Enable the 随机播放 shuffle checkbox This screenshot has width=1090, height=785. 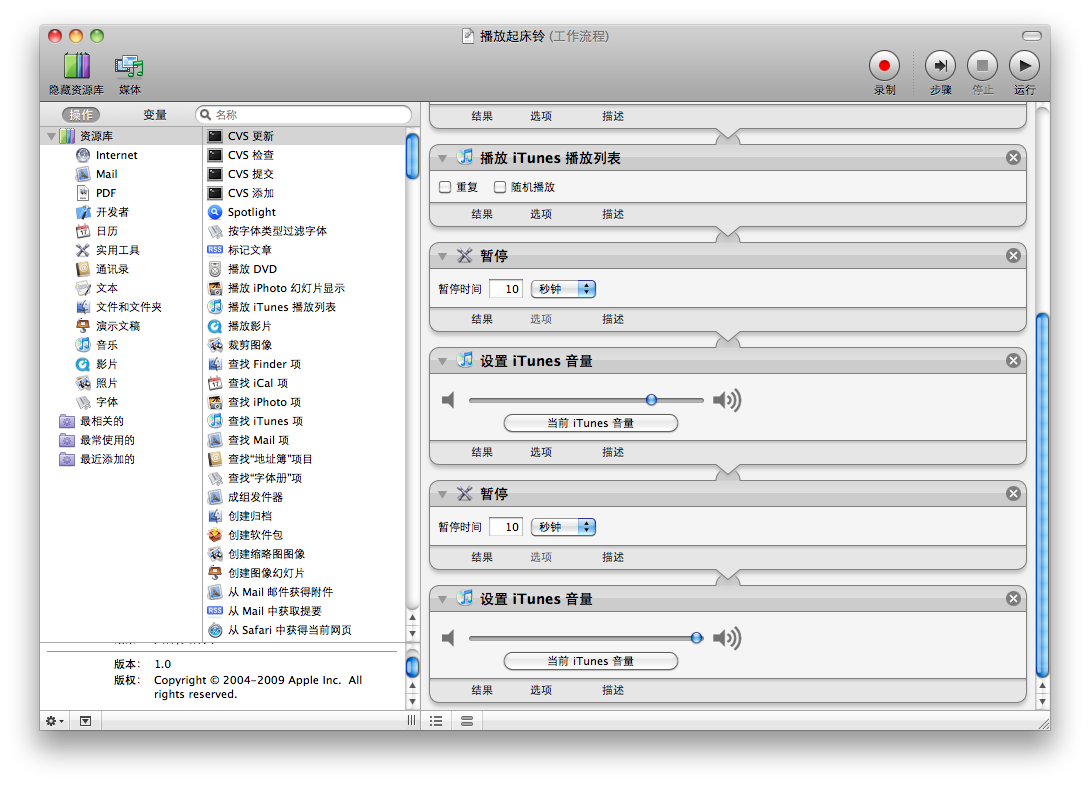click(500, 187)
